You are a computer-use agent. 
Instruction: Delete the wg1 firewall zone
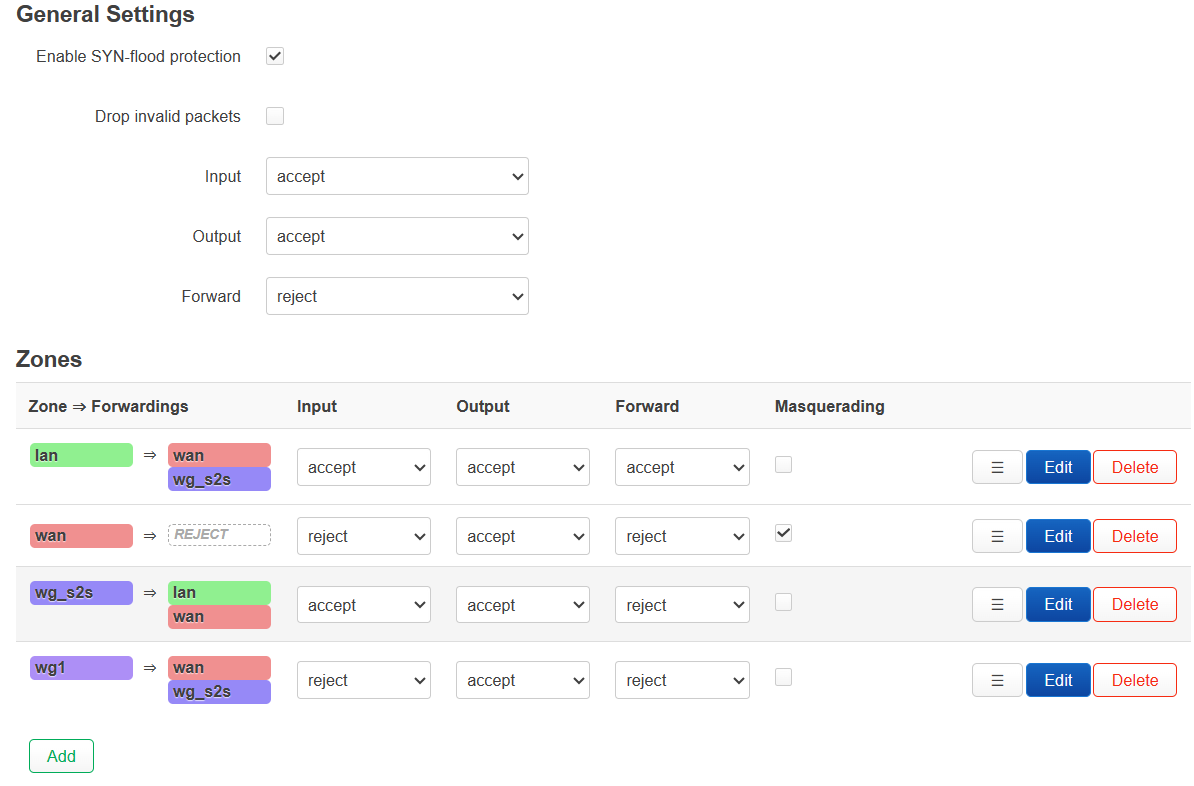click(1134, 680)
